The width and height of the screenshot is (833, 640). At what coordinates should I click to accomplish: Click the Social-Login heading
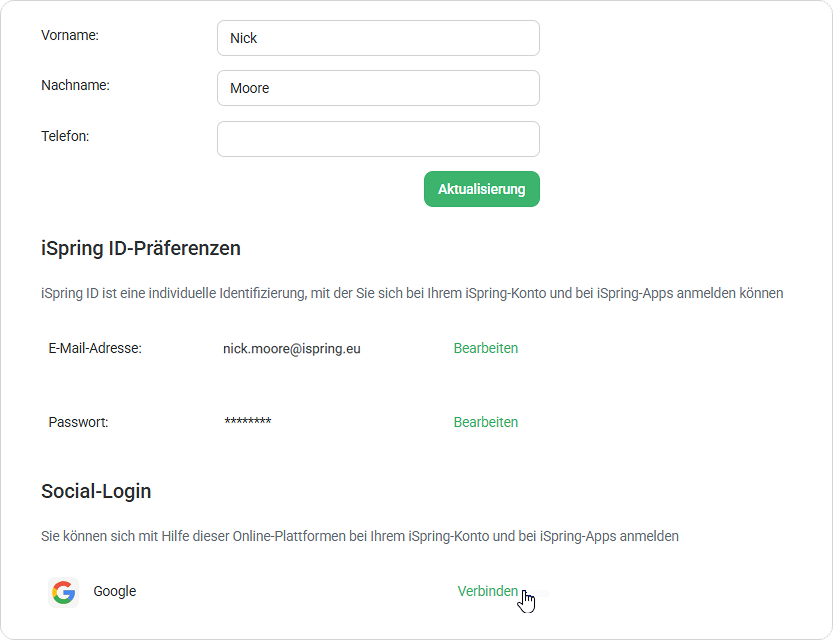pyautogui.click(x=96, y=491)
